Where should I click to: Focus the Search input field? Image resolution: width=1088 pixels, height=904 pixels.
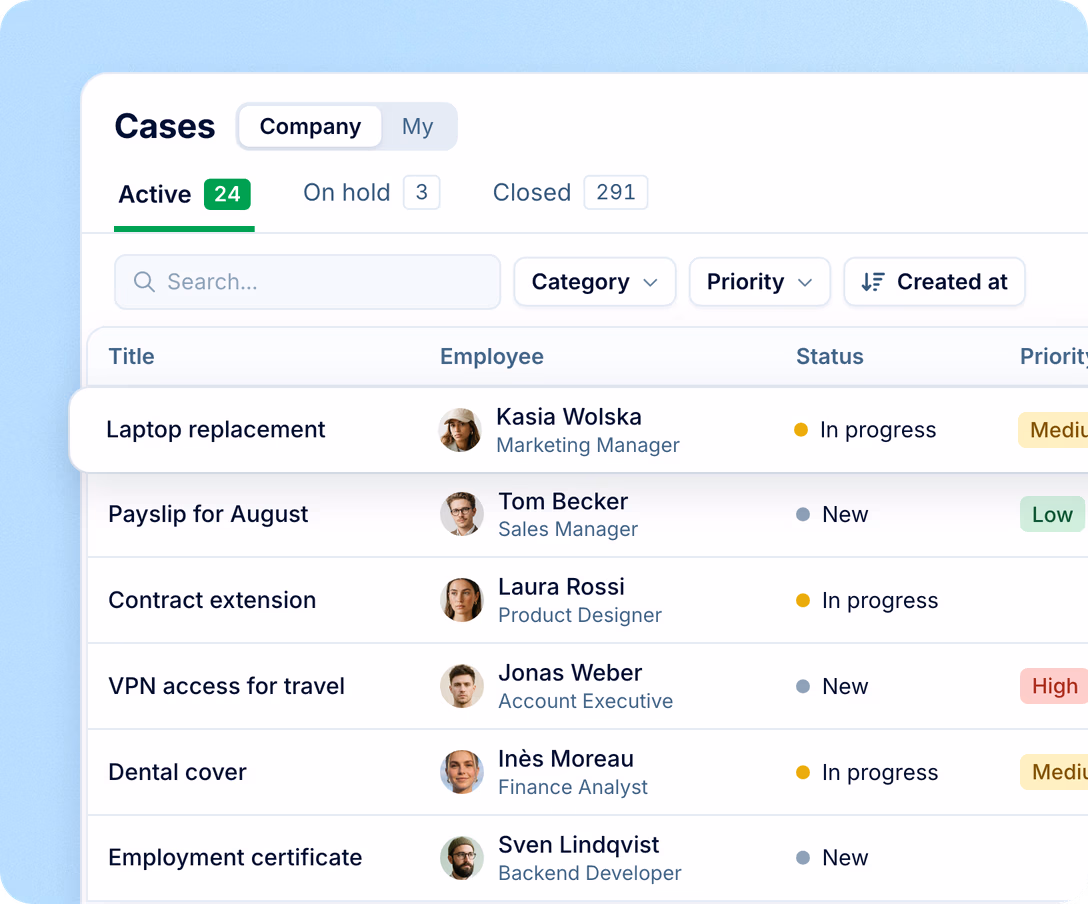tap(307, 282)
